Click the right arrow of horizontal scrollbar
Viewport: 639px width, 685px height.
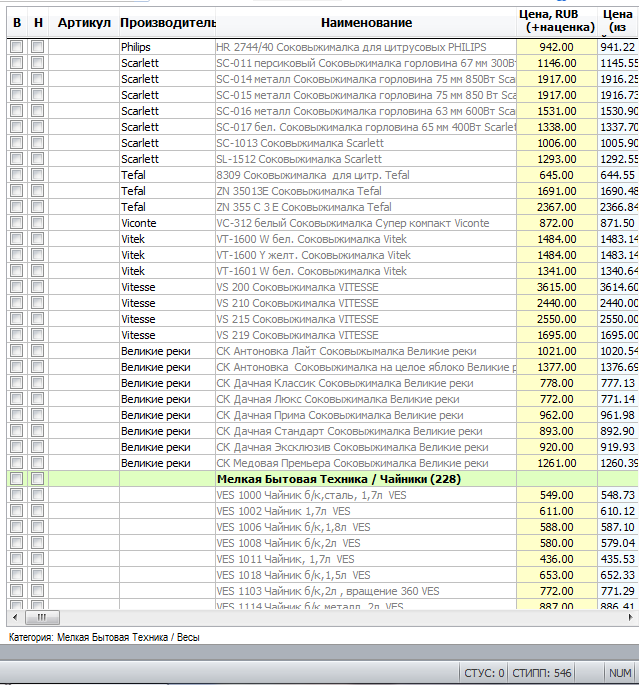(x=631, y=617)
